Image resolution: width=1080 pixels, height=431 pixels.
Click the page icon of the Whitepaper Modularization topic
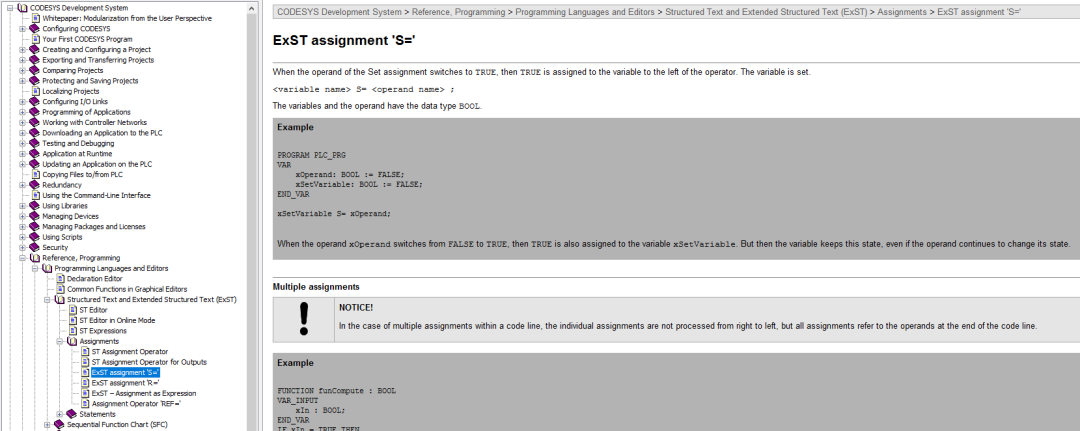36,18
